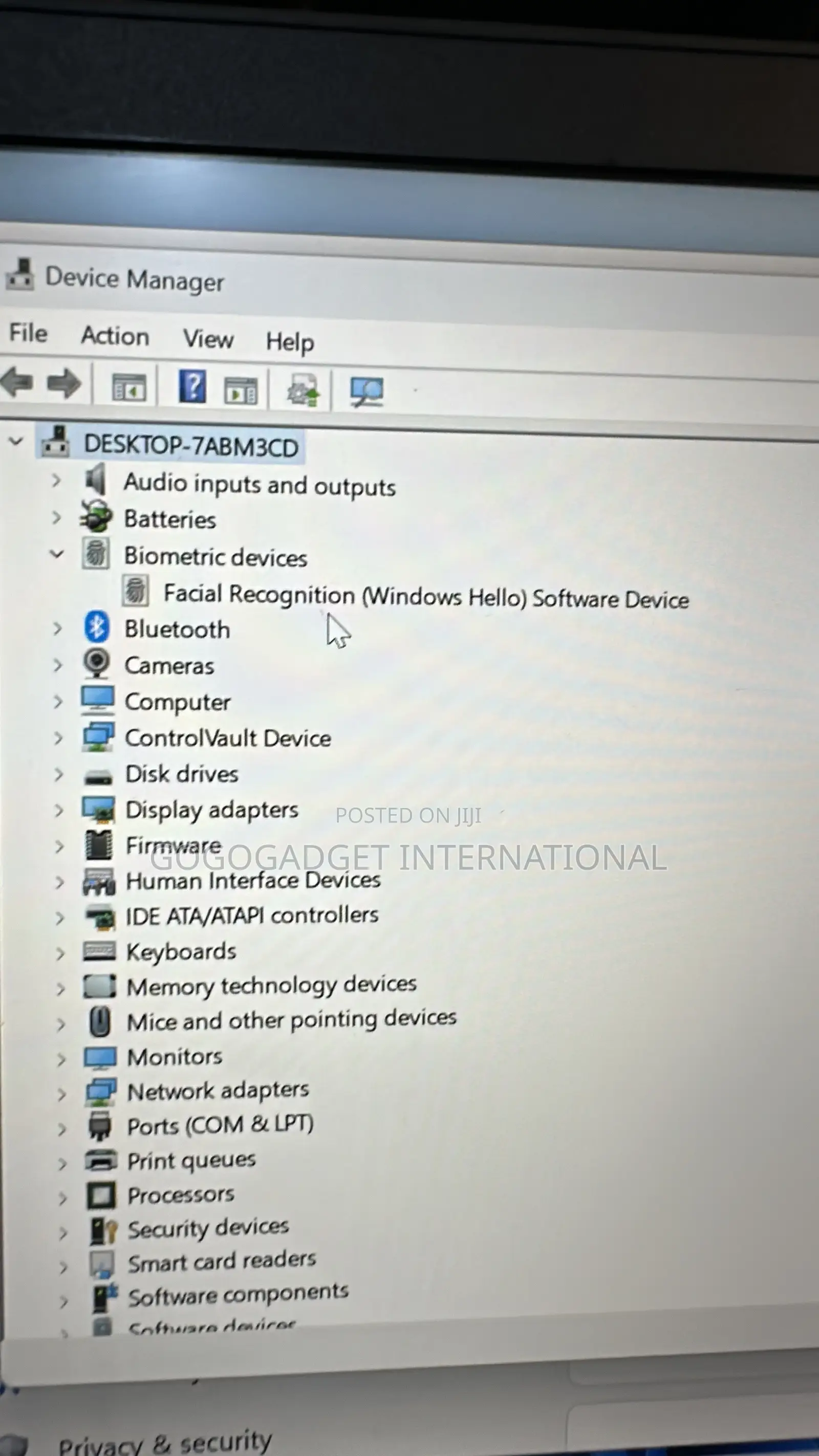This screenshot has width=819, height=1456.
Task: Select the Security devices label
Action: (x=208, y=1228)
